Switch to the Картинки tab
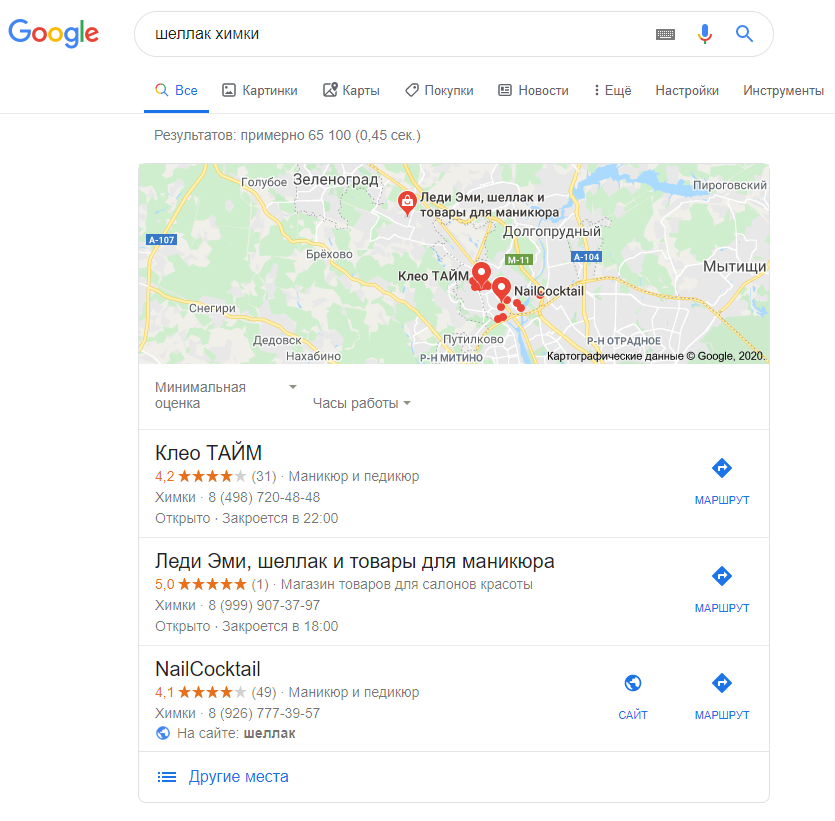This screenshot has width=835, height=821. pyautogui.click(x=259, y=91)
